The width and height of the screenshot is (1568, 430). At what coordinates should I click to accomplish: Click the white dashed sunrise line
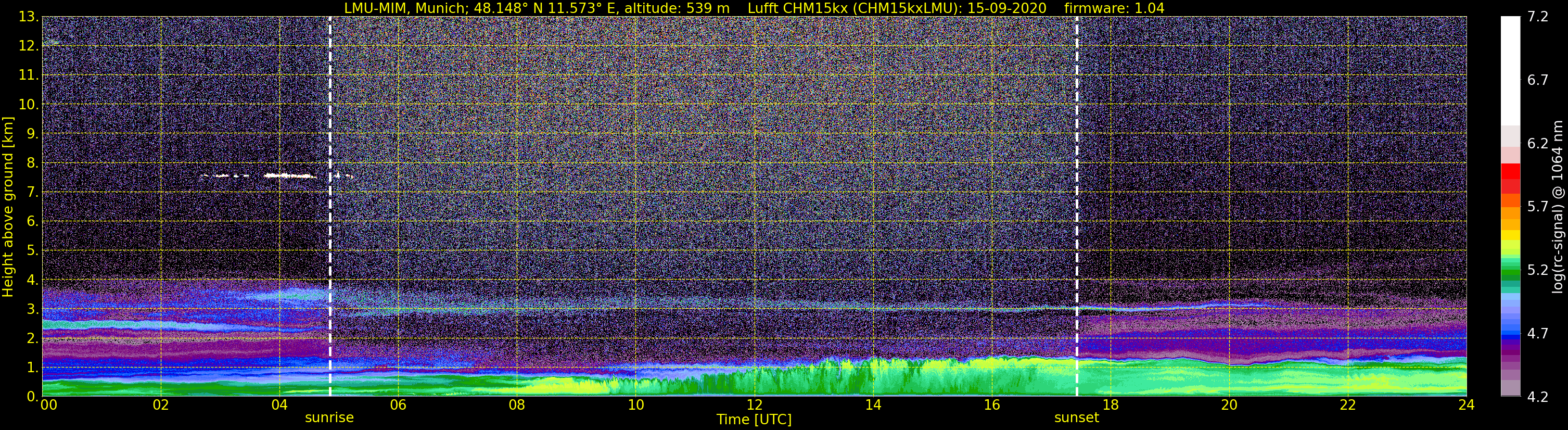click(330, 207)
